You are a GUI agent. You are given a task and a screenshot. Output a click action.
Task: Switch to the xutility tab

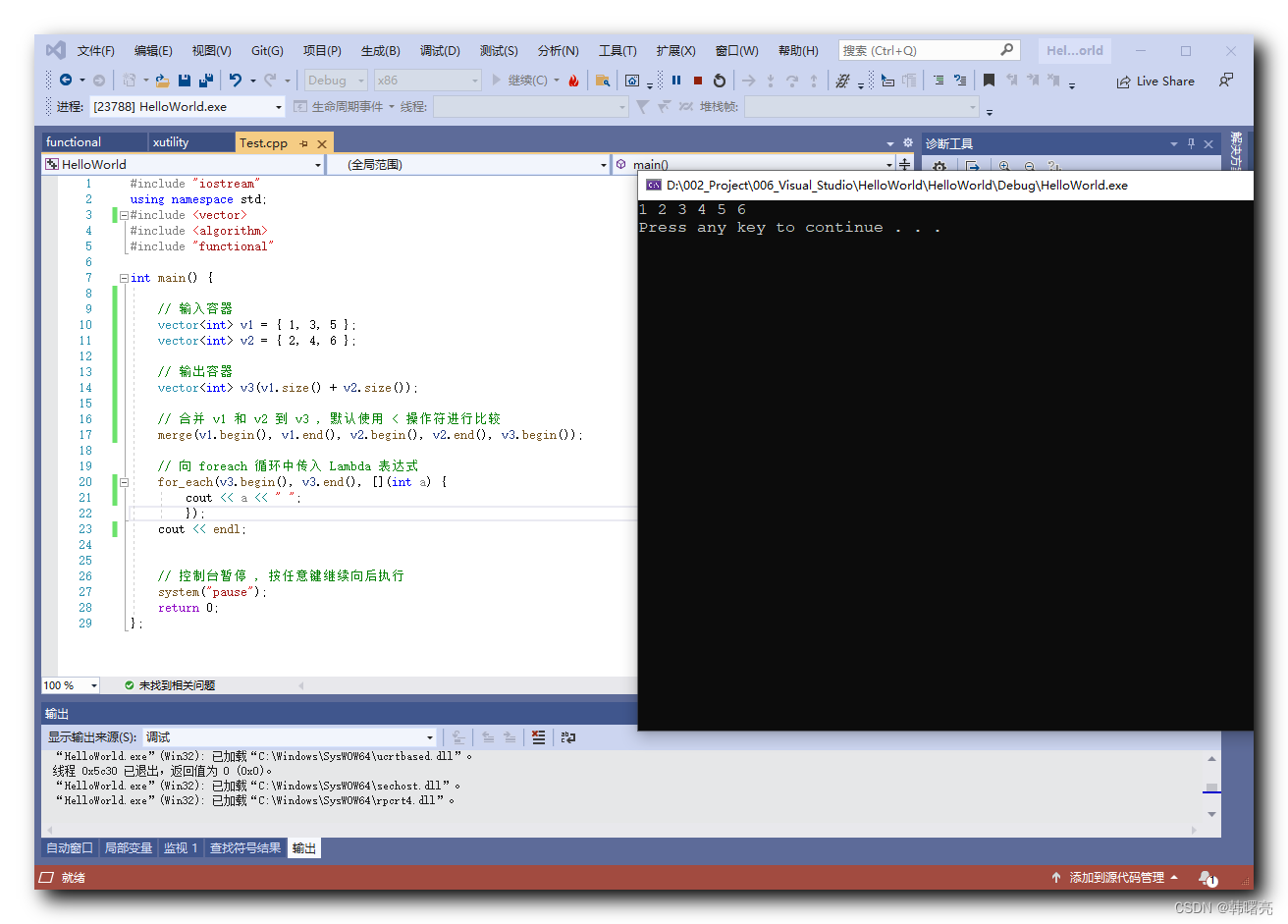[191, 142]
